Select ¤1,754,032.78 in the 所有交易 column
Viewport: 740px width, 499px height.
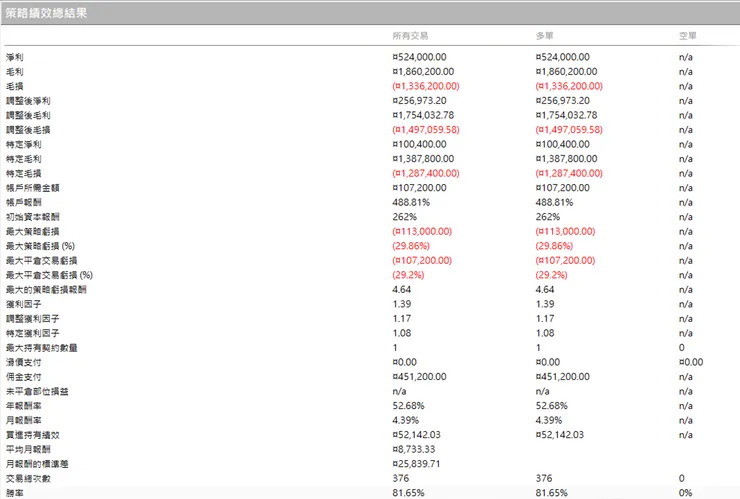(423, 115)
